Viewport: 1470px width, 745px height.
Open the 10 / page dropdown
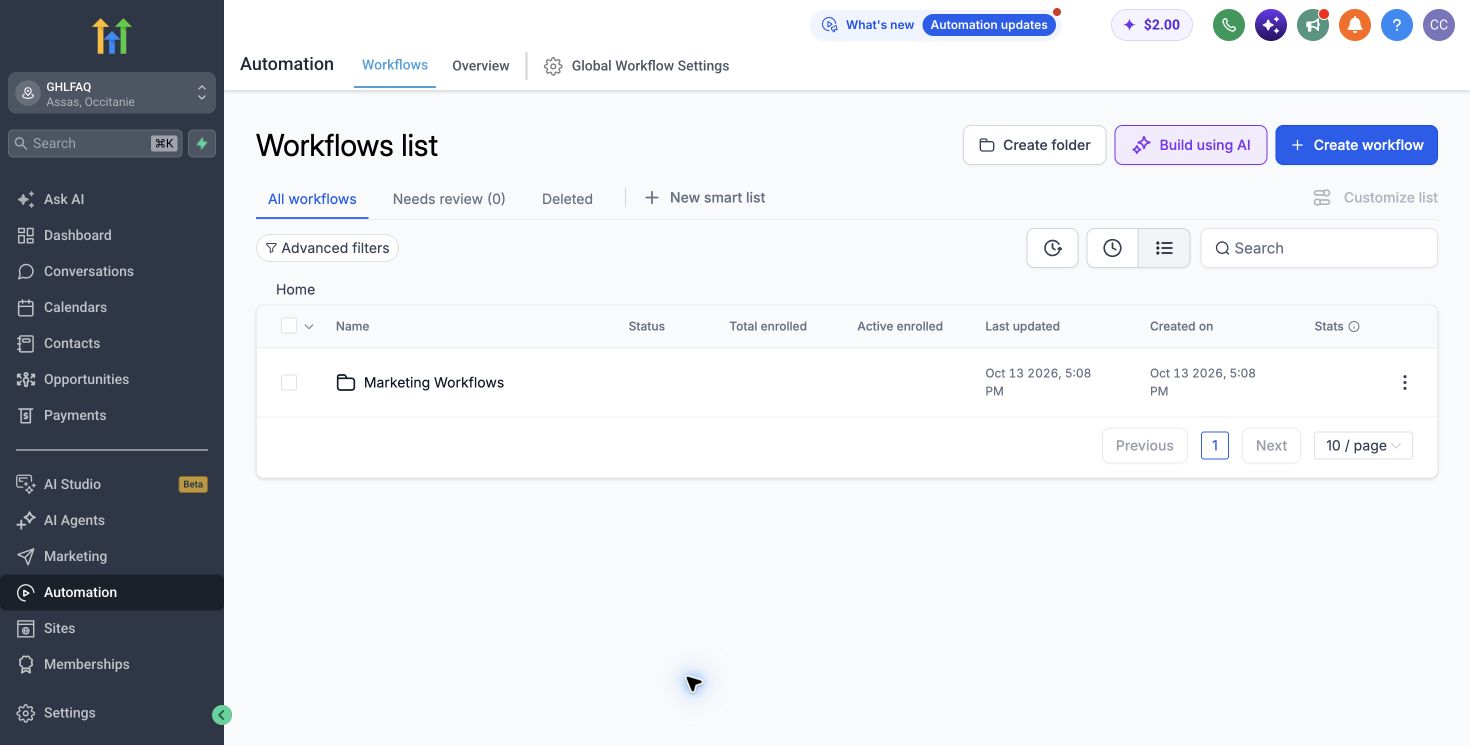pos(1363,445)
